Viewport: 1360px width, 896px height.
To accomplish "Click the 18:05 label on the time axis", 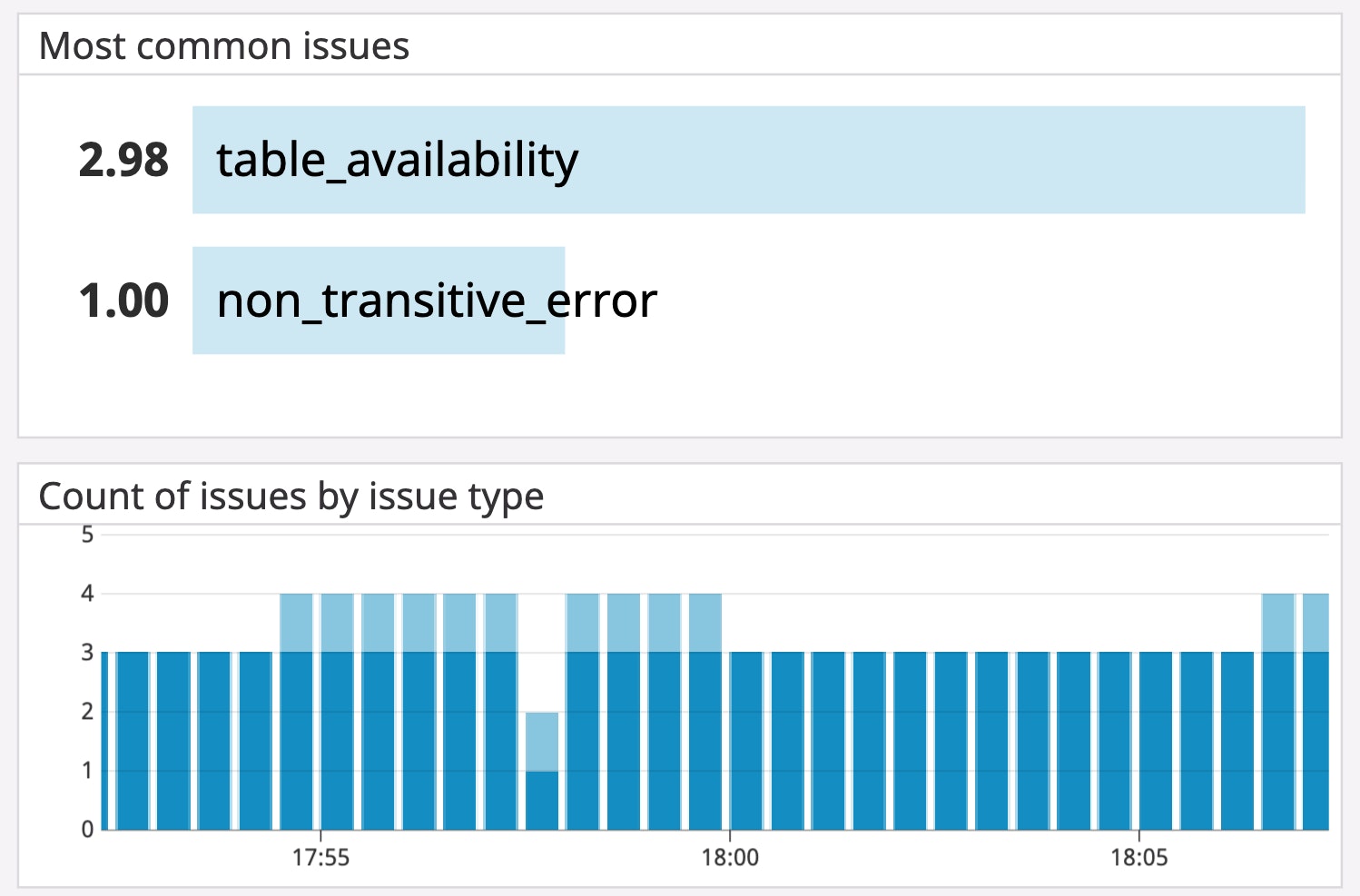I will (1139, 857).
